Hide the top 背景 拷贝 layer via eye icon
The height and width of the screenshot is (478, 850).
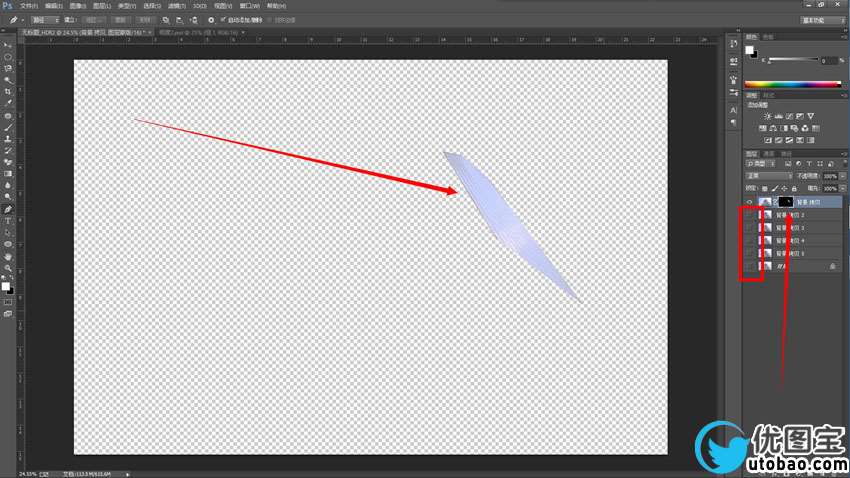click(750, 201)
